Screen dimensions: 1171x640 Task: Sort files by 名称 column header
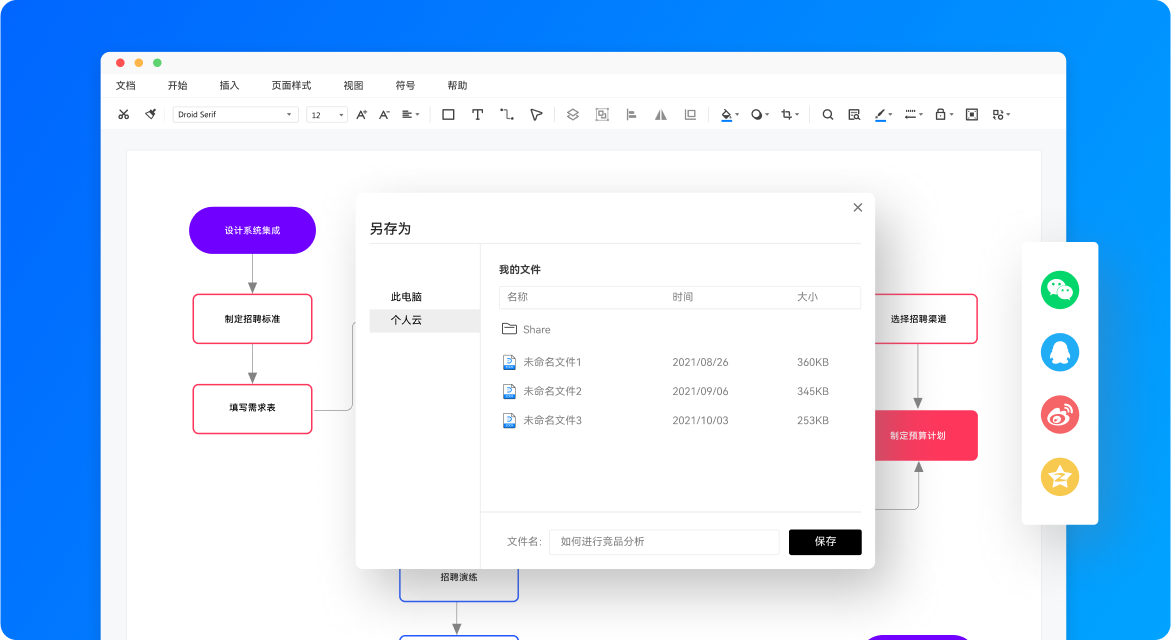[x=518, y=296]
